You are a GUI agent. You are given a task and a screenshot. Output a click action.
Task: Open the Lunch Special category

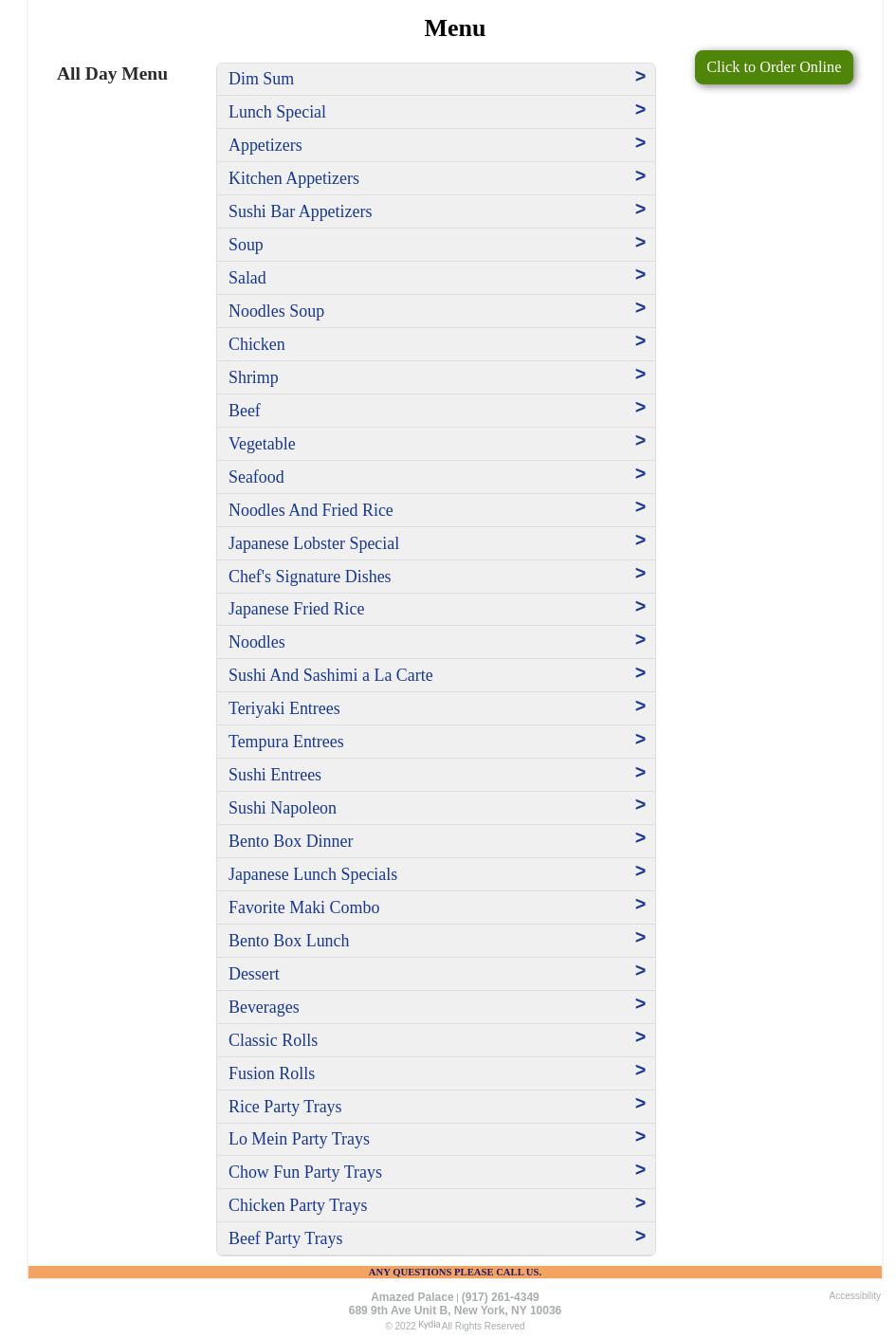[436, 112]
